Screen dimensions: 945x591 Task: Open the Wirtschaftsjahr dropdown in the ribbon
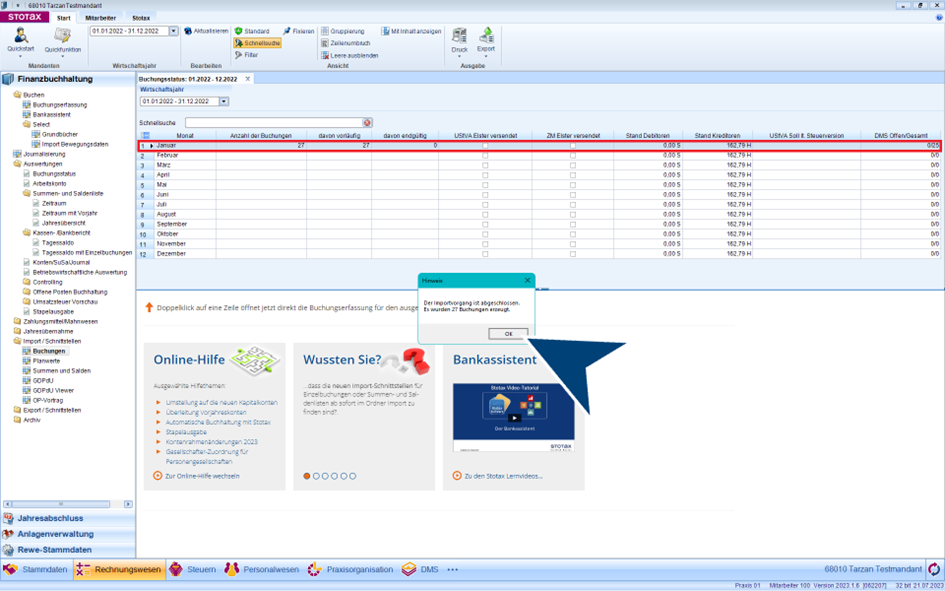pos(173,31)
